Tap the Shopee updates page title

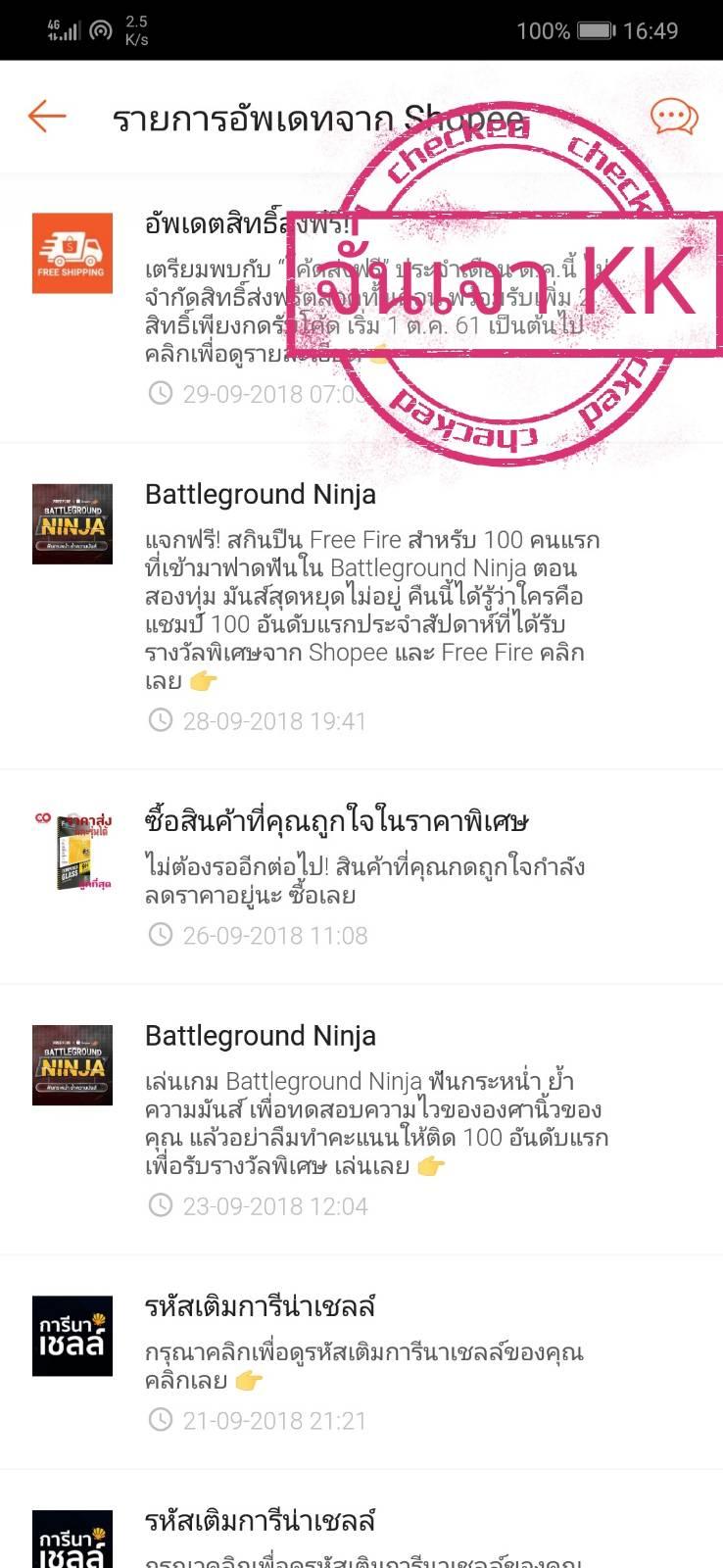pyautogui.click(x=318, y=119)
